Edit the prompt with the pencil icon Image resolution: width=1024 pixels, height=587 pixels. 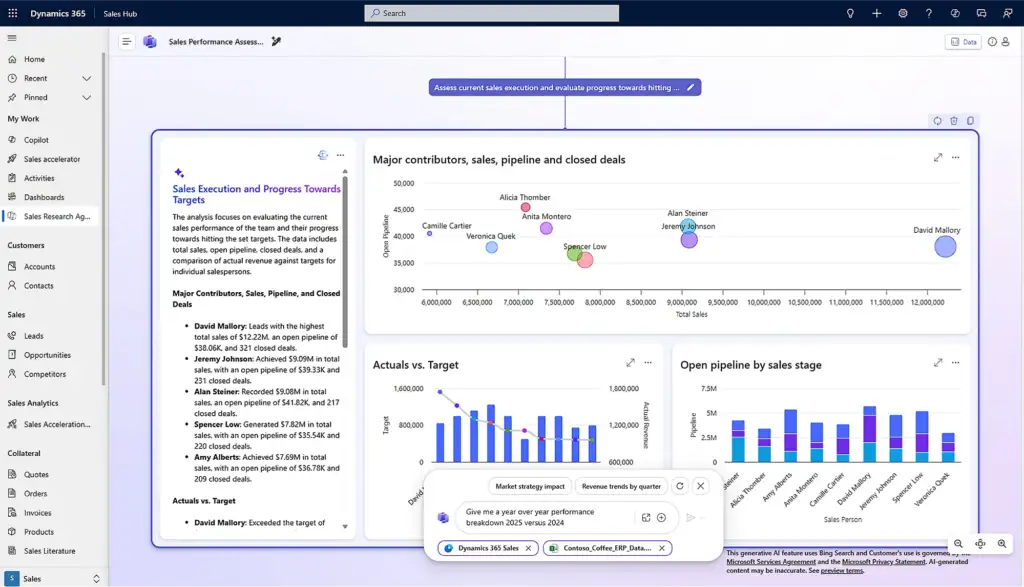[x=689, y=87]
